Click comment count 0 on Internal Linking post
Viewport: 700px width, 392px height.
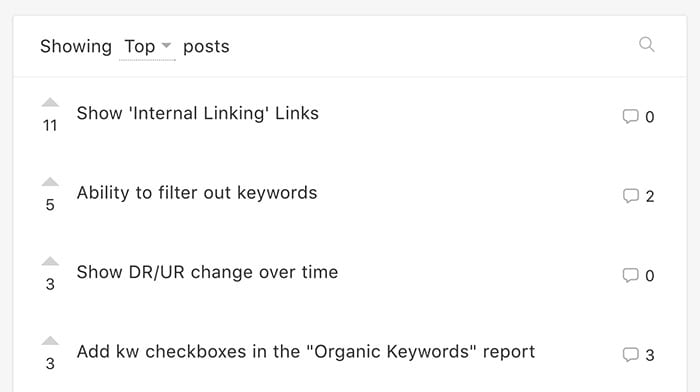650,117
